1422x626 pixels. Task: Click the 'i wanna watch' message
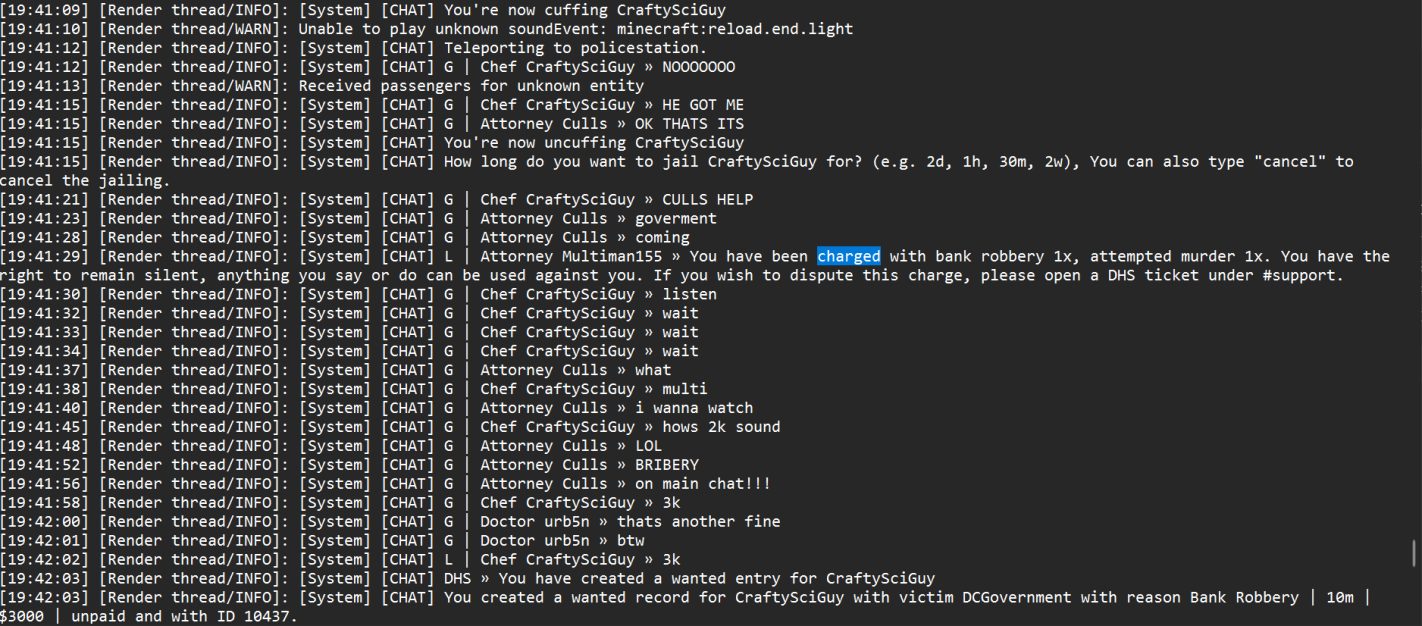tap(694, 408)
